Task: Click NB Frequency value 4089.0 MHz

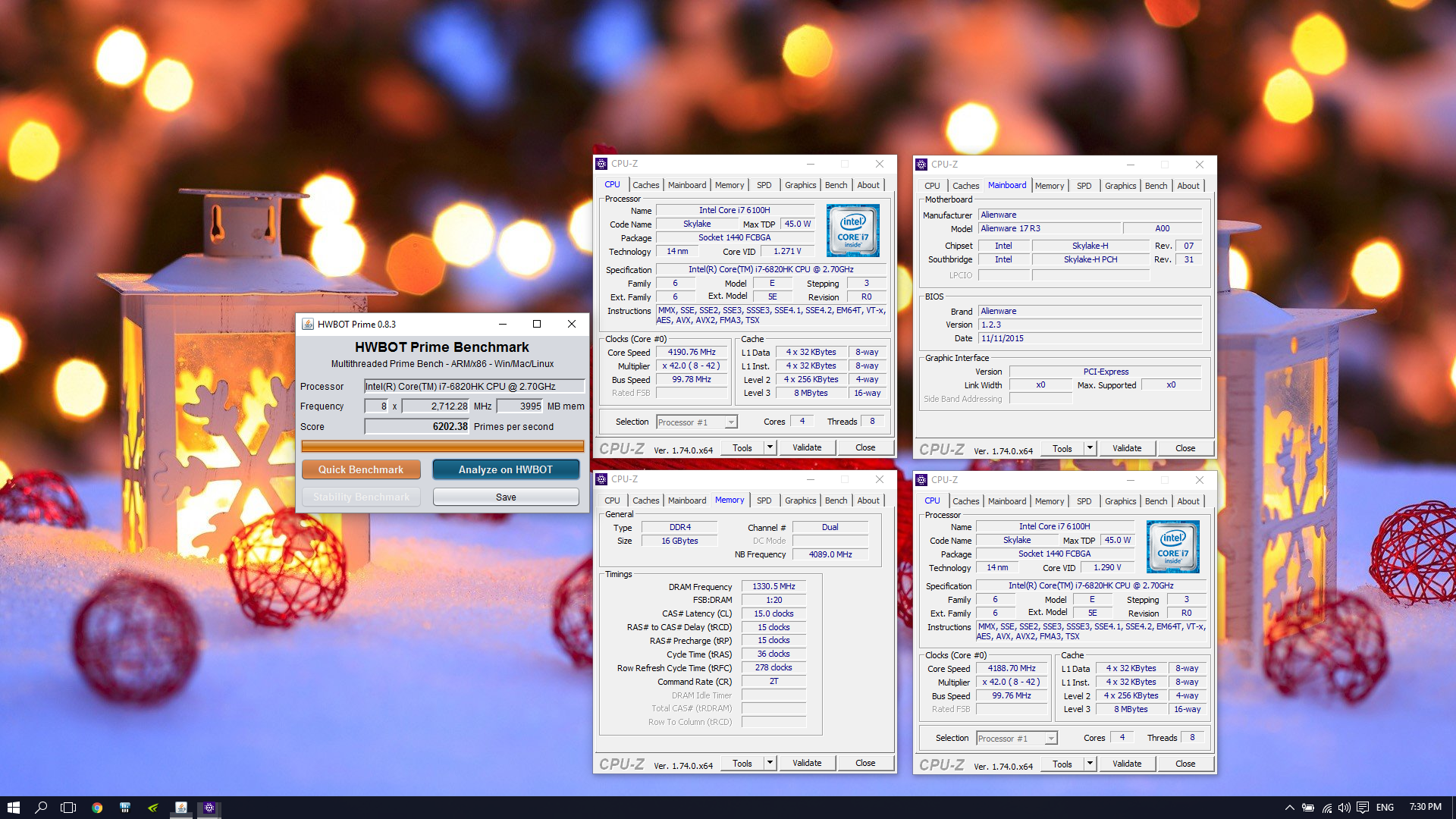Action: tap(830, 554)
